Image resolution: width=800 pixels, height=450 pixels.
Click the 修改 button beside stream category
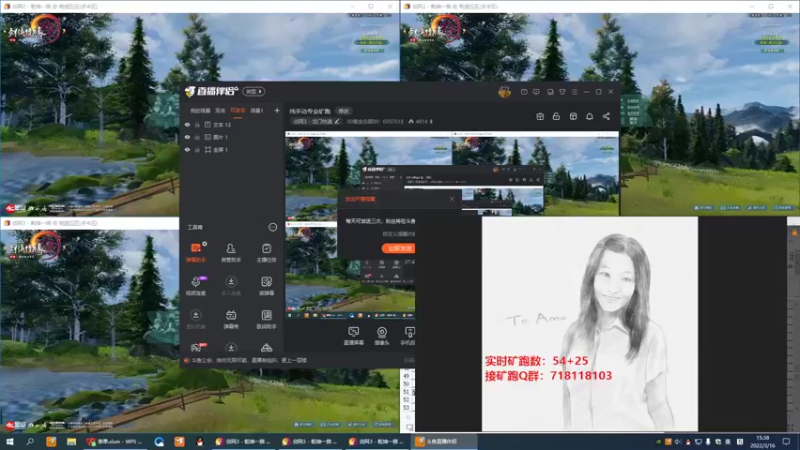tap(343, 111)
